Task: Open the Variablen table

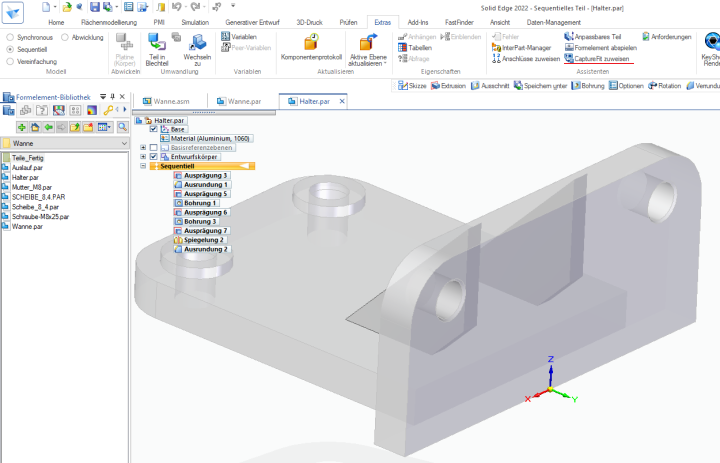Action: tap(239, 37)
